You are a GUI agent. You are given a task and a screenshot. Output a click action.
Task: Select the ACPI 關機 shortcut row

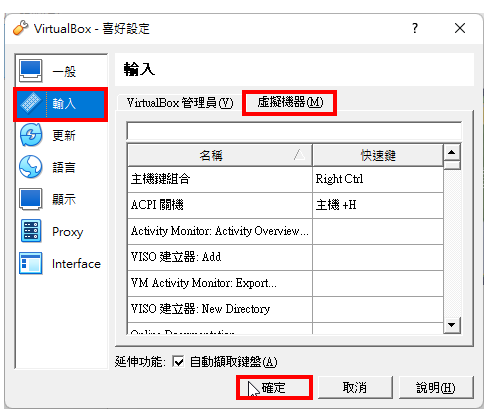(285, 205)
